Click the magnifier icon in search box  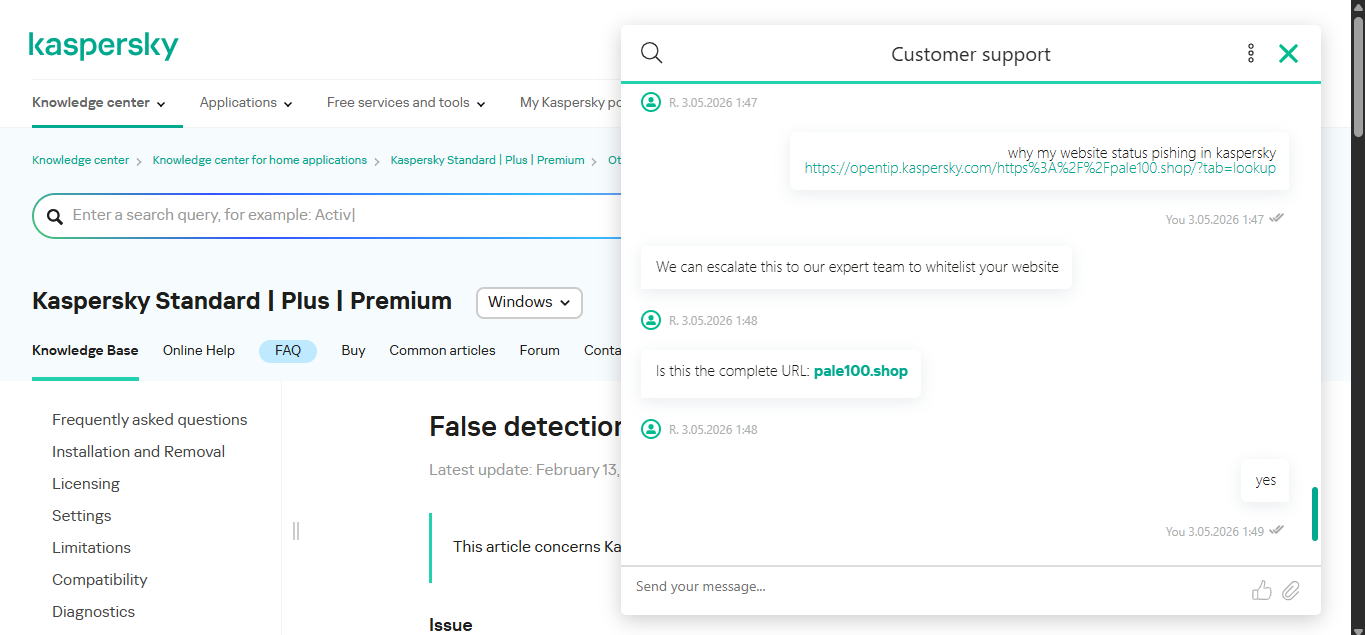[x=54, y=216]
